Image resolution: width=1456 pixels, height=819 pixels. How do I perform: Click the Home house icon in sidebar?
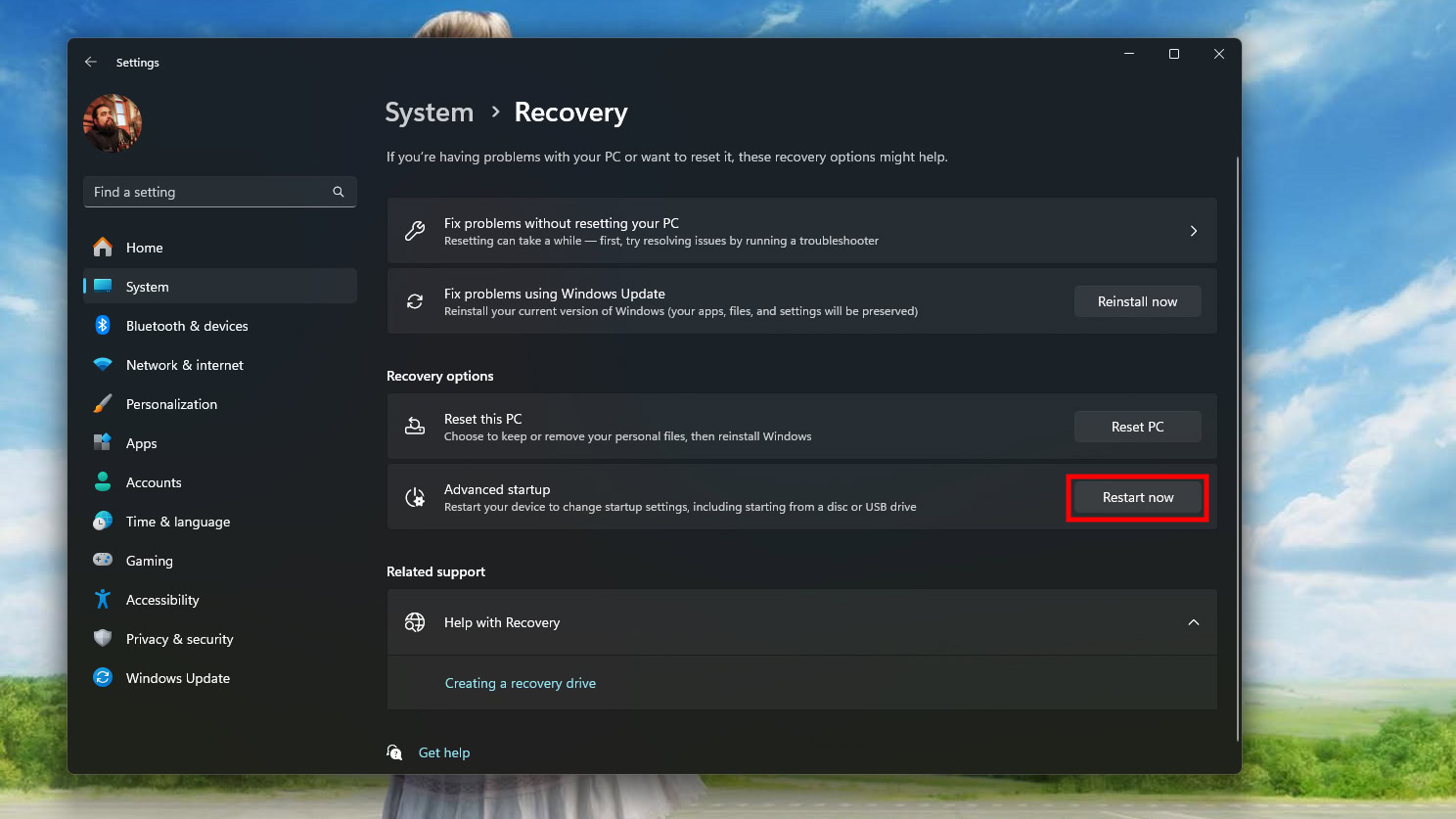(103, 247)
